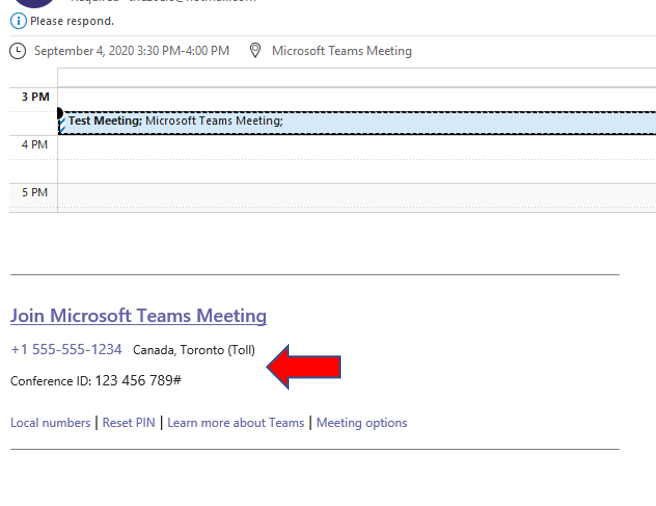This screenshot has width=656, height=506.
Task: Click the info icon beside "Please respond."
Action: click(21, 21)
